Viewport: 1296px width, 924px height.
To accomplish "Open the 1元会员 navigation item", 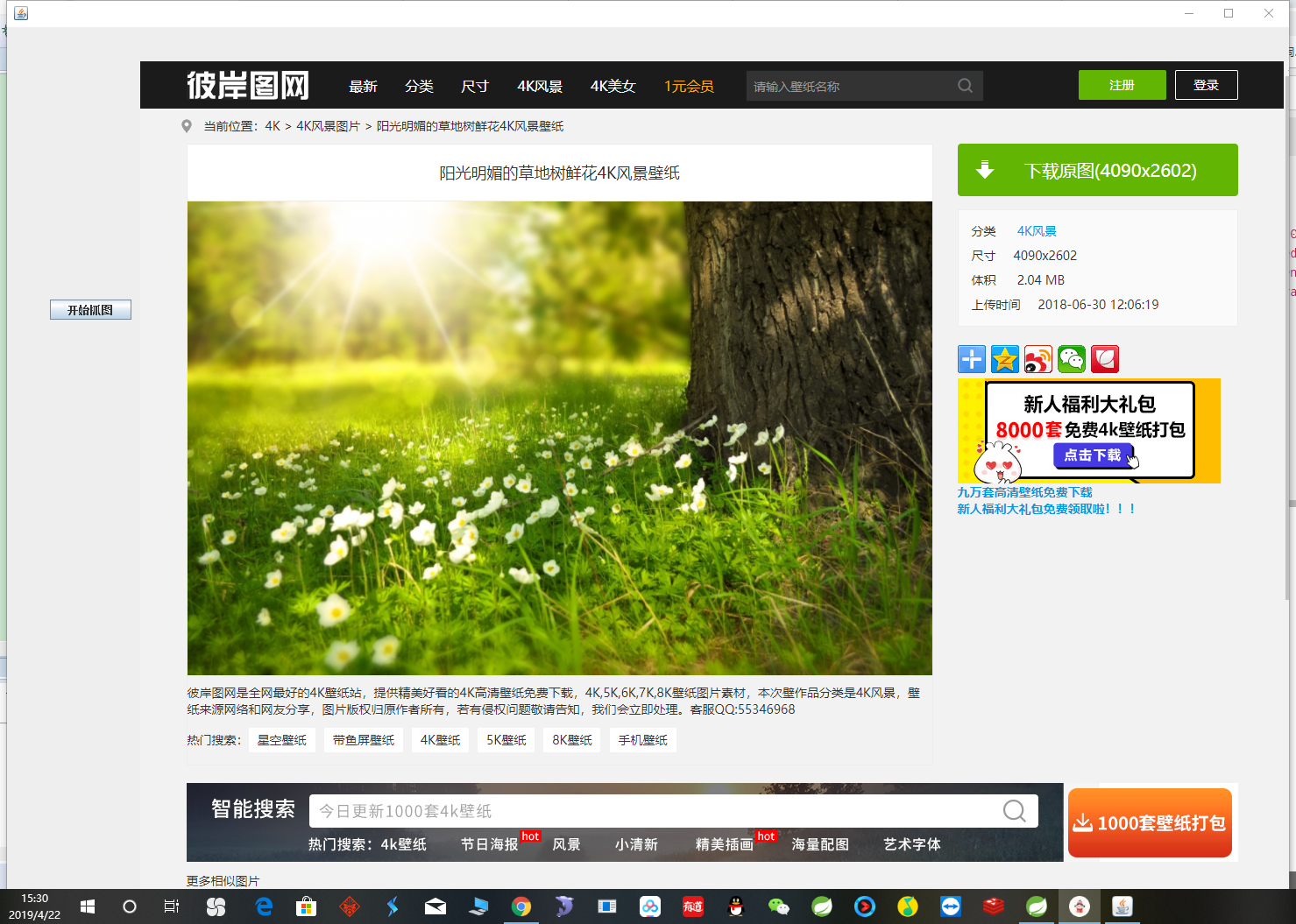I will (689, 86).
